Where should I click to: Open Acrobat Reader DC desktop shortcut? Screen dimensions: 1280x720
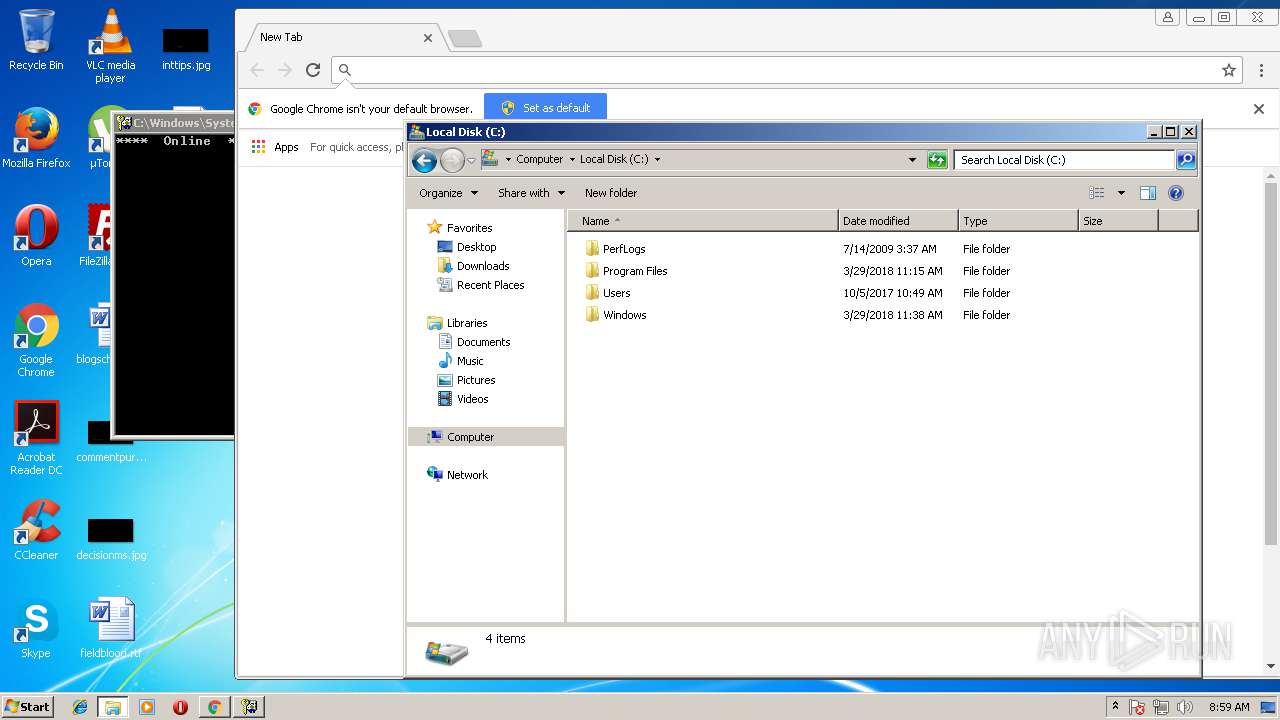point(36,438)
